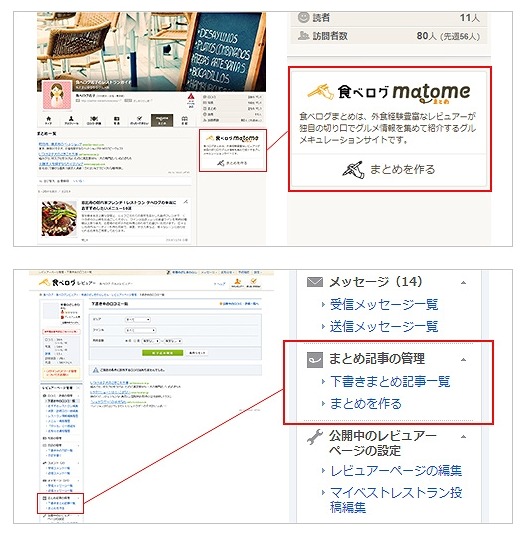
Task: Click the まとめ記事の管理 section header
Action: 377,359
